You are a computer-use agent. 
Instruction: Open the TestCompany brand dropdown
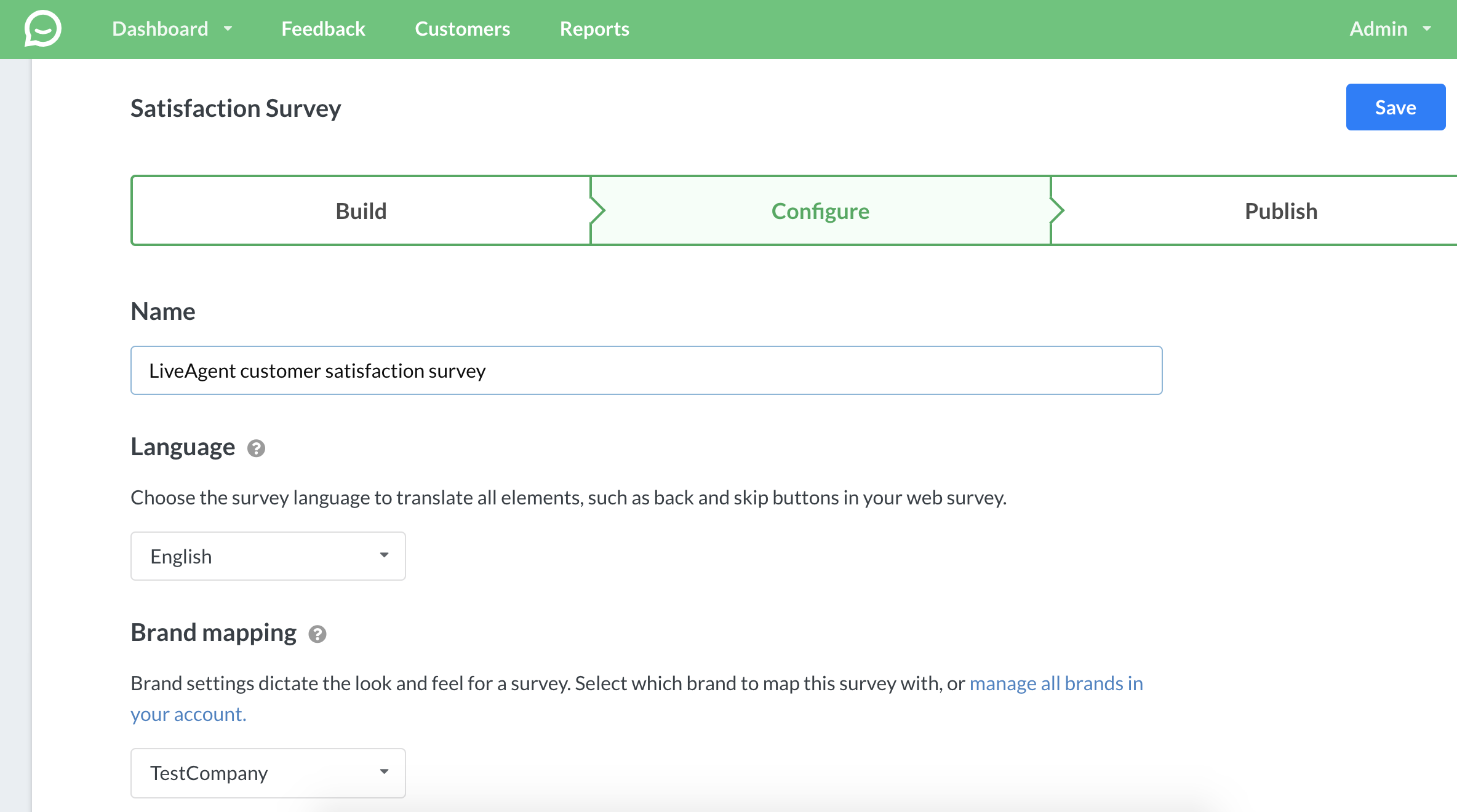point(268,773)
